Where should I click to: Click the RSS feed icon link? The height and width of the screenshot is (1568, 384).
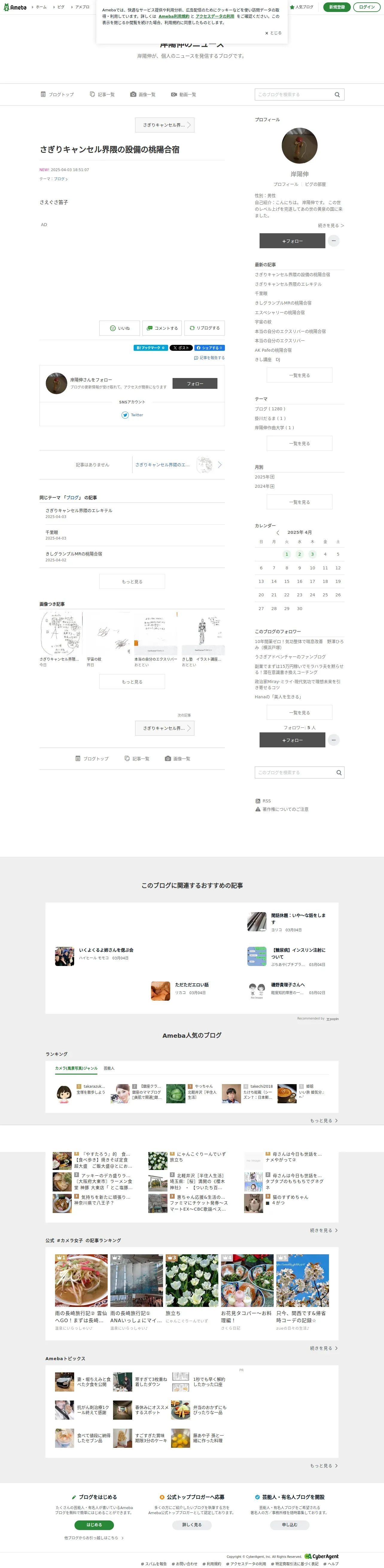click(263, 801)
